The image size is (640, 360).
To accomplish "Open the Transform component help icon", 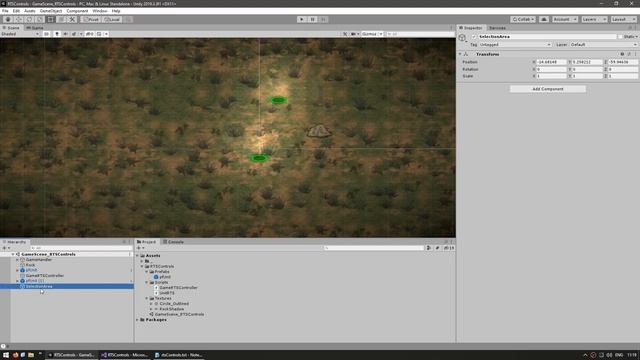I will (x=622, y=54).
